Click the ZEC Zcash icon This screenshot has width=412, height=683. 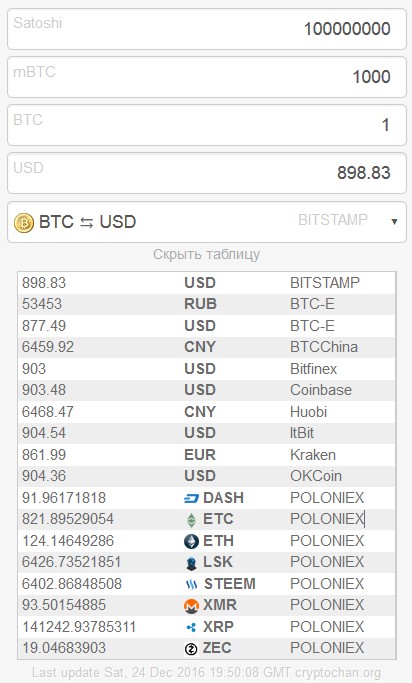pos(191,649)
